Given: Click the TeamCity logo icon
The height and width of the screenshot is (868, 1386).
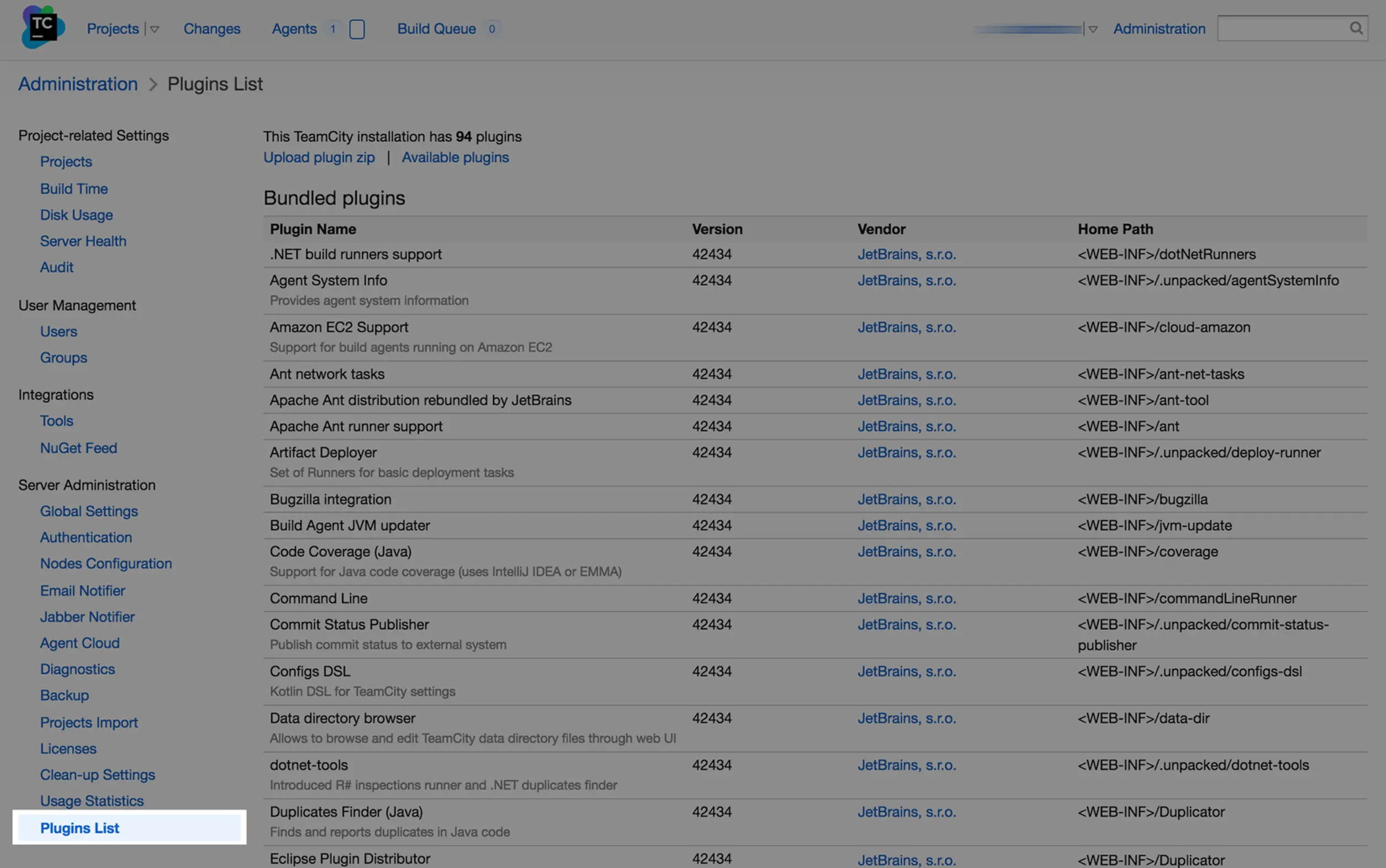Looking at the screenshot, I should (43, 28).
